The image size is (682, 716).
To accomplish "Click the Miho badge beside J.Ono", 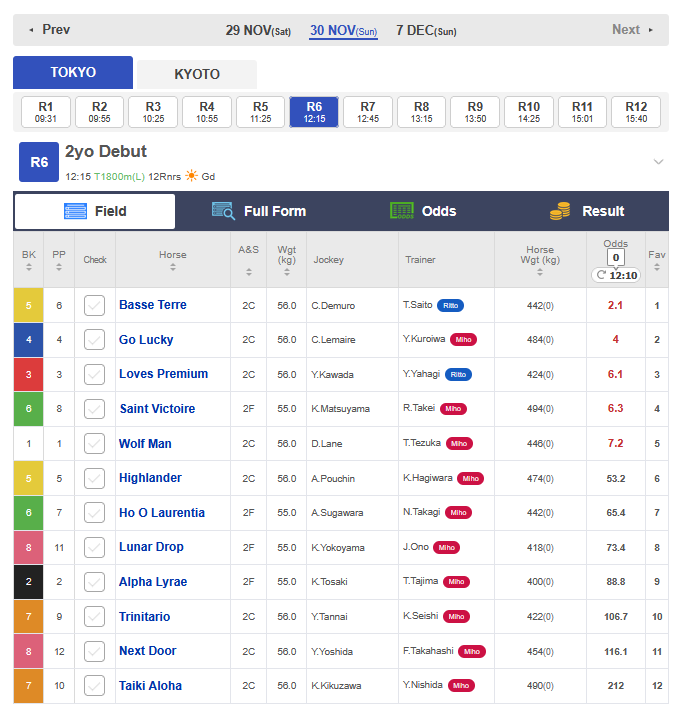I will [446, 548].
